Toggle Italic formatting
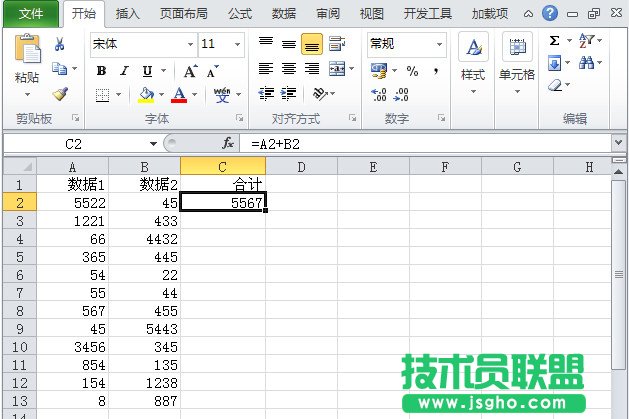The width and height of the screenshot is (629, 419). click(x=124, y=71)
